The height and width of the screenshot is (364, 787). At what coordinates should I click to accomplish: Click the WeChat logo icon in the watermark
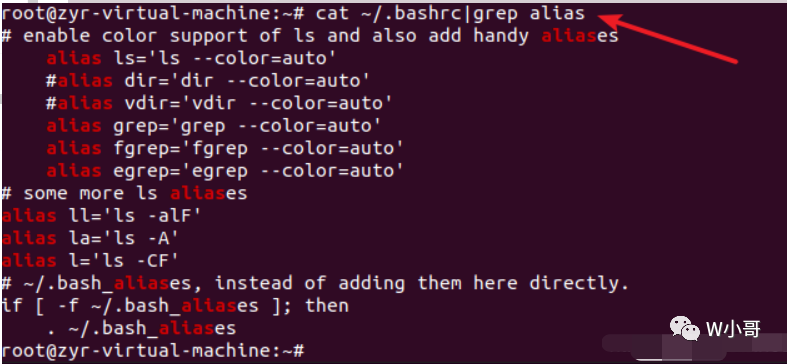coord(685,328)
